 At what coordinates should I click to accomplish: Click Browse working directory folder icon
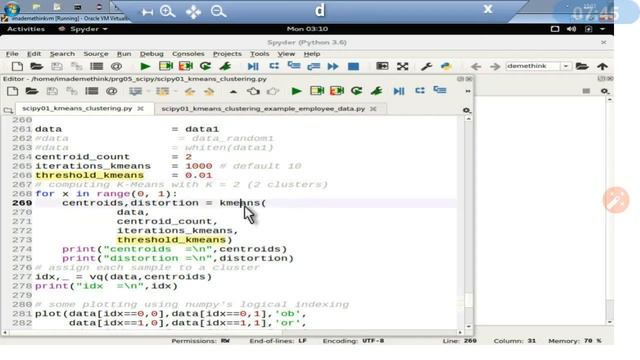point(582,66)
